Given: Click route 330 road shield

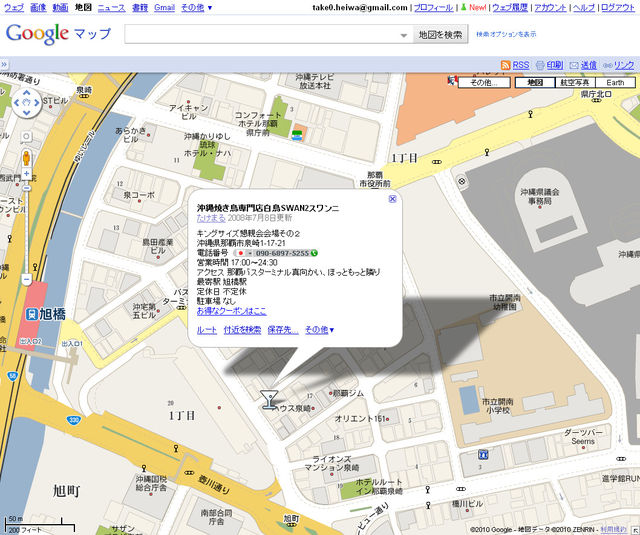Looking at the screenshot, I should [x=73, y=420].
